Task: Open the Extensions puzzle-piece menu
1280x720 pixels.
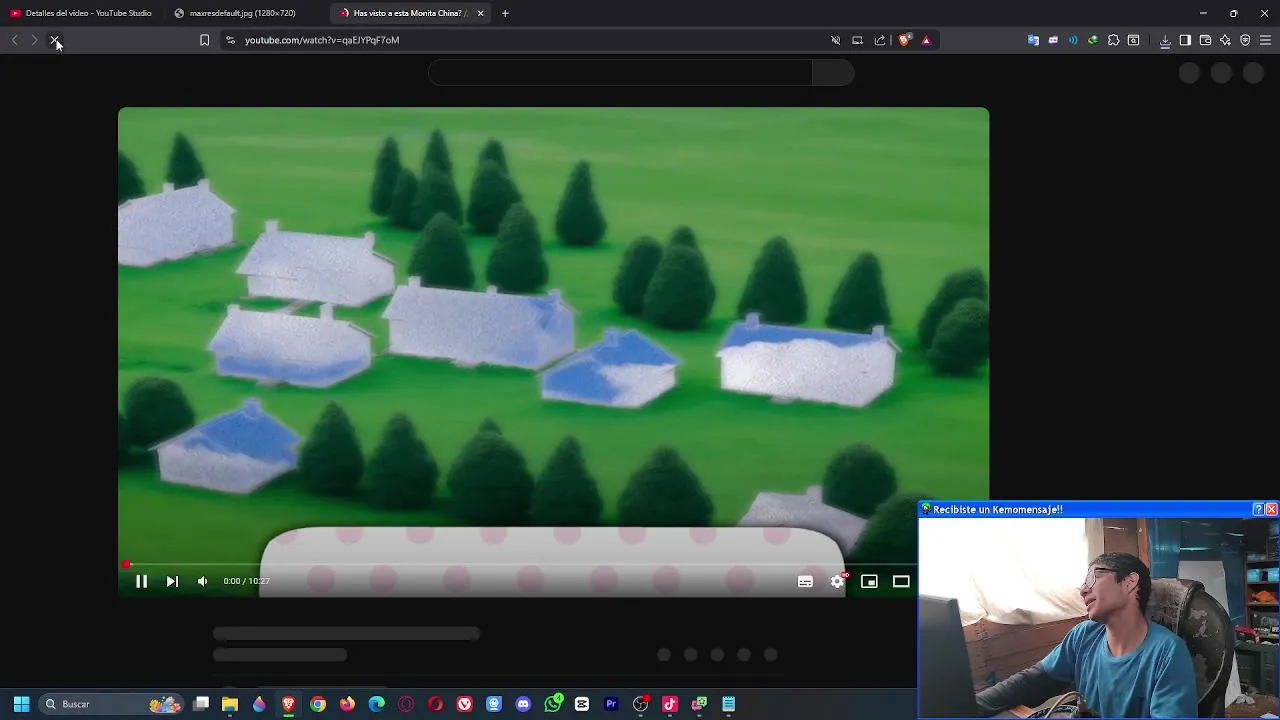Action: (x=1113, y=40)
